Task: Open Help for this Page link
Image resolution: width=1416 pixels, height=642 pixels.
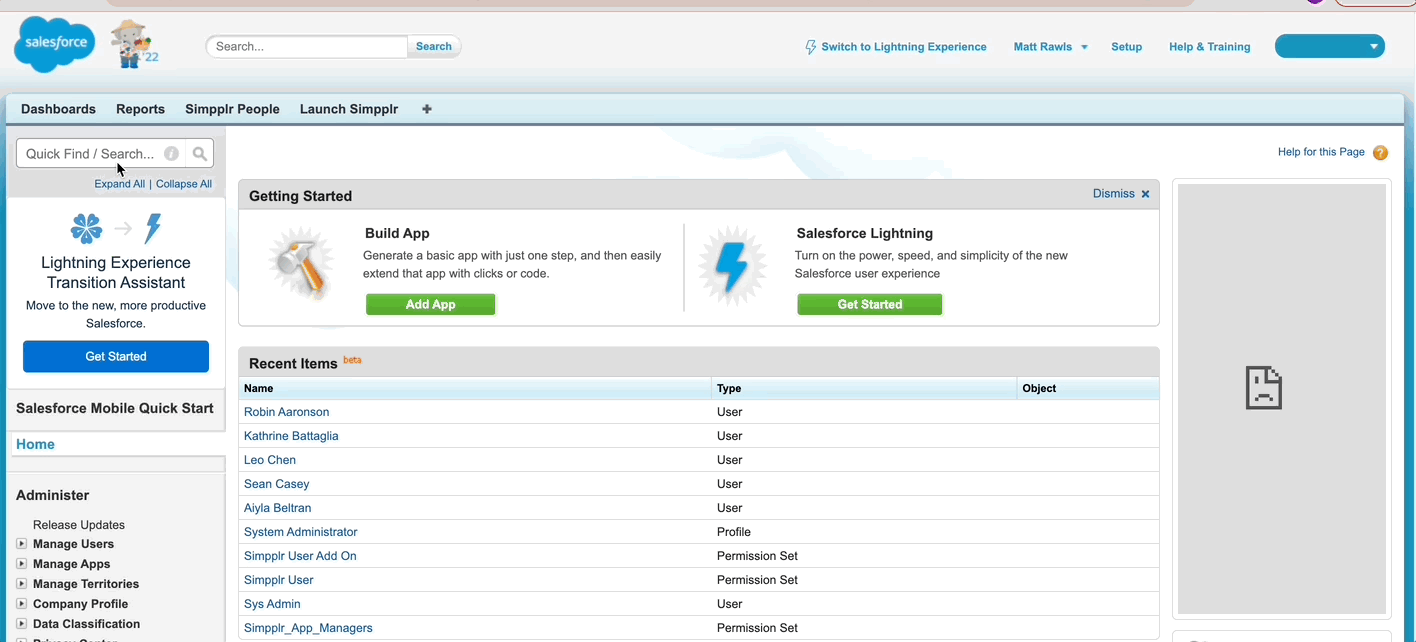Action: pos(1321,152)
